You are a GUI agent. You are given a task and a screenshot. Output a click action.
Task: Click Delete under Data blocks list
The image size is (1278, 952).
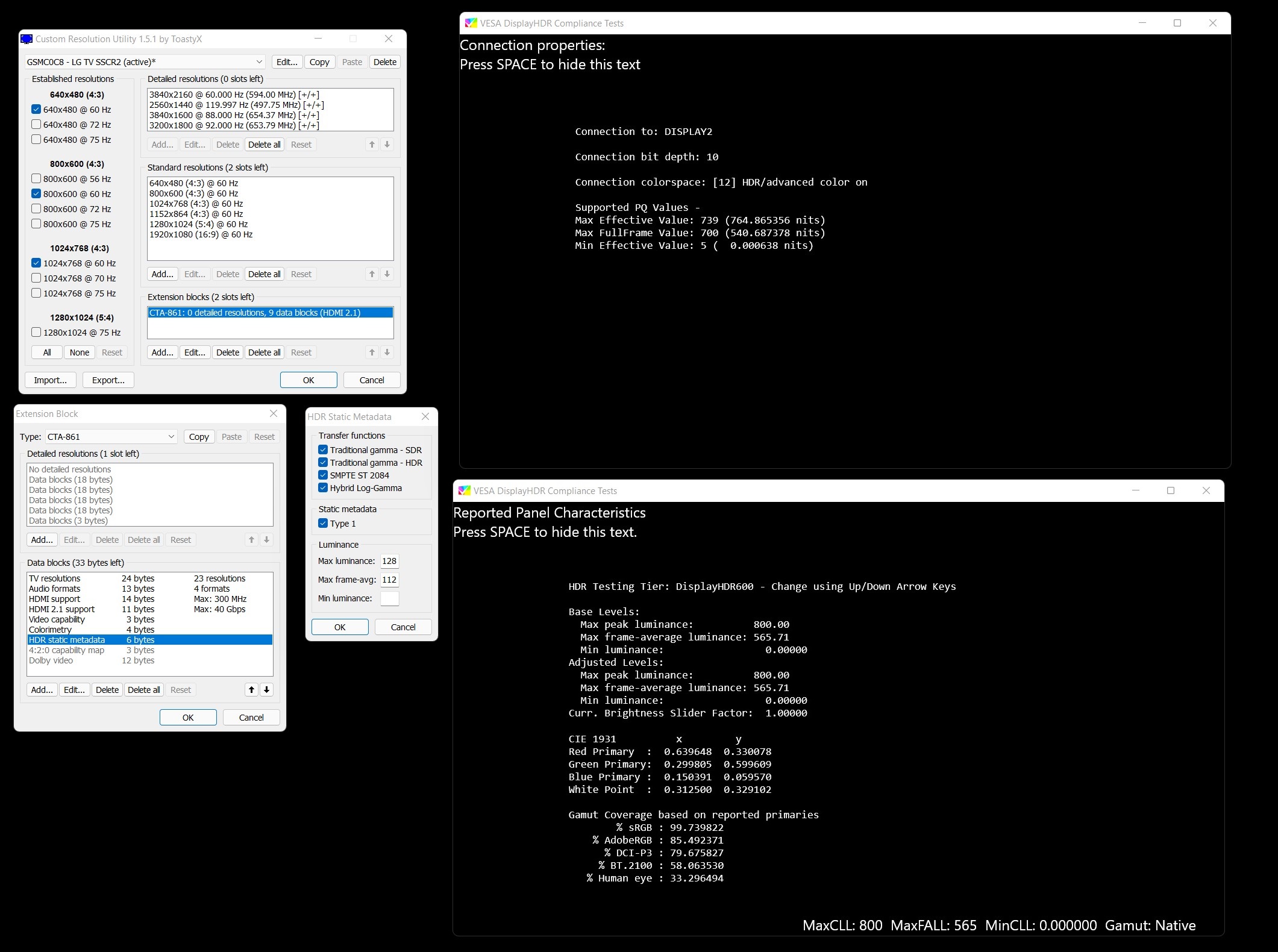click(x=107, y=690)
